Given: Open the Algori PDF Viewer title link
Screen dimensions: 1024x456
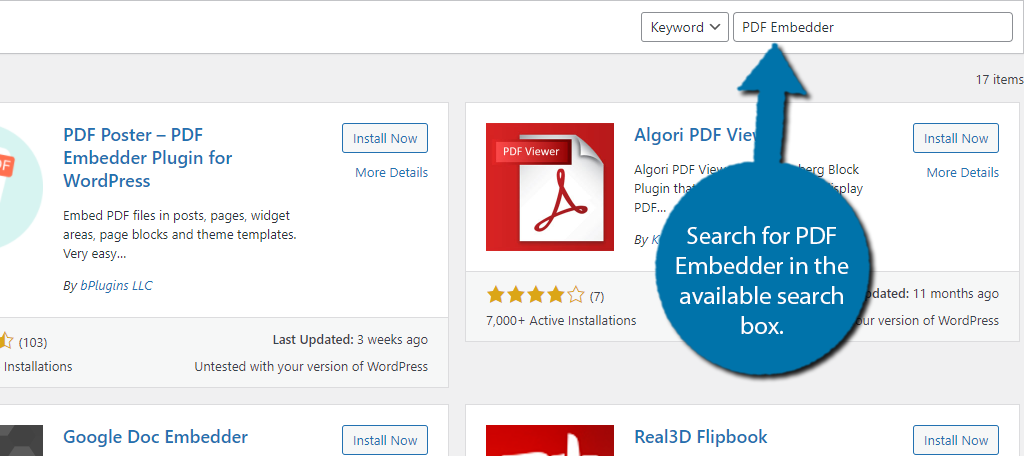Looking at the screenshot, I should point(696,135).
